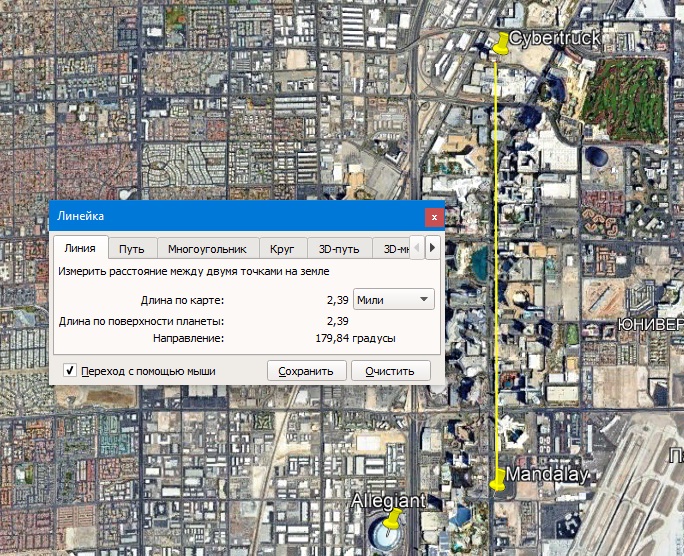684x556 pixels.
Task: Toggle Переход с помощью мыши checkbox
Action: pos(70,370)
